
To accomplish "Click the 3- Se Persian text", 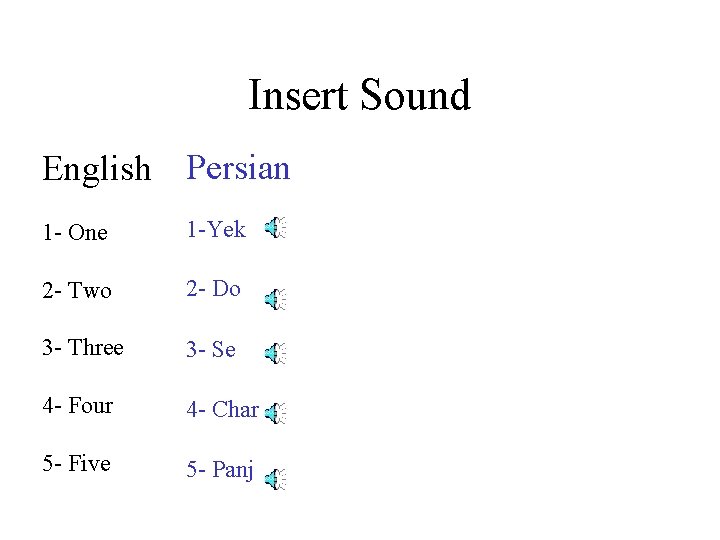I will click(211, 350).
